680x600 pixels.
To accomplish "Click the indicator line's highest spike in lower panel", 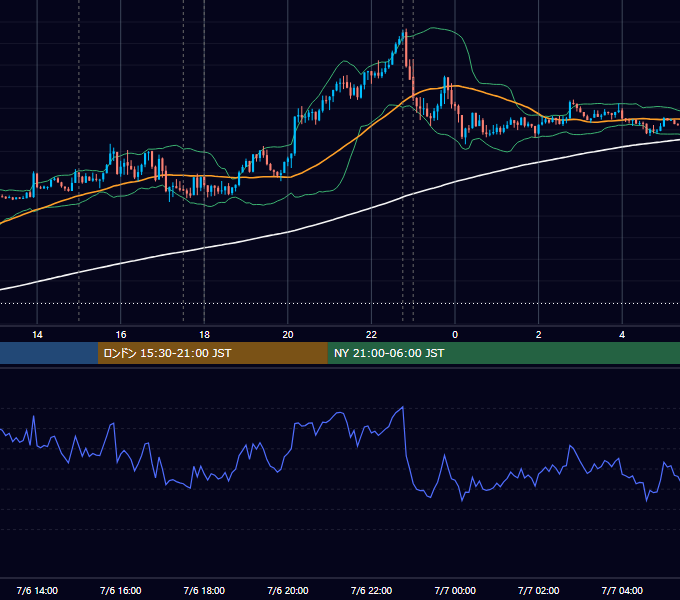I will pyautogui.click(x=403, y=408).
